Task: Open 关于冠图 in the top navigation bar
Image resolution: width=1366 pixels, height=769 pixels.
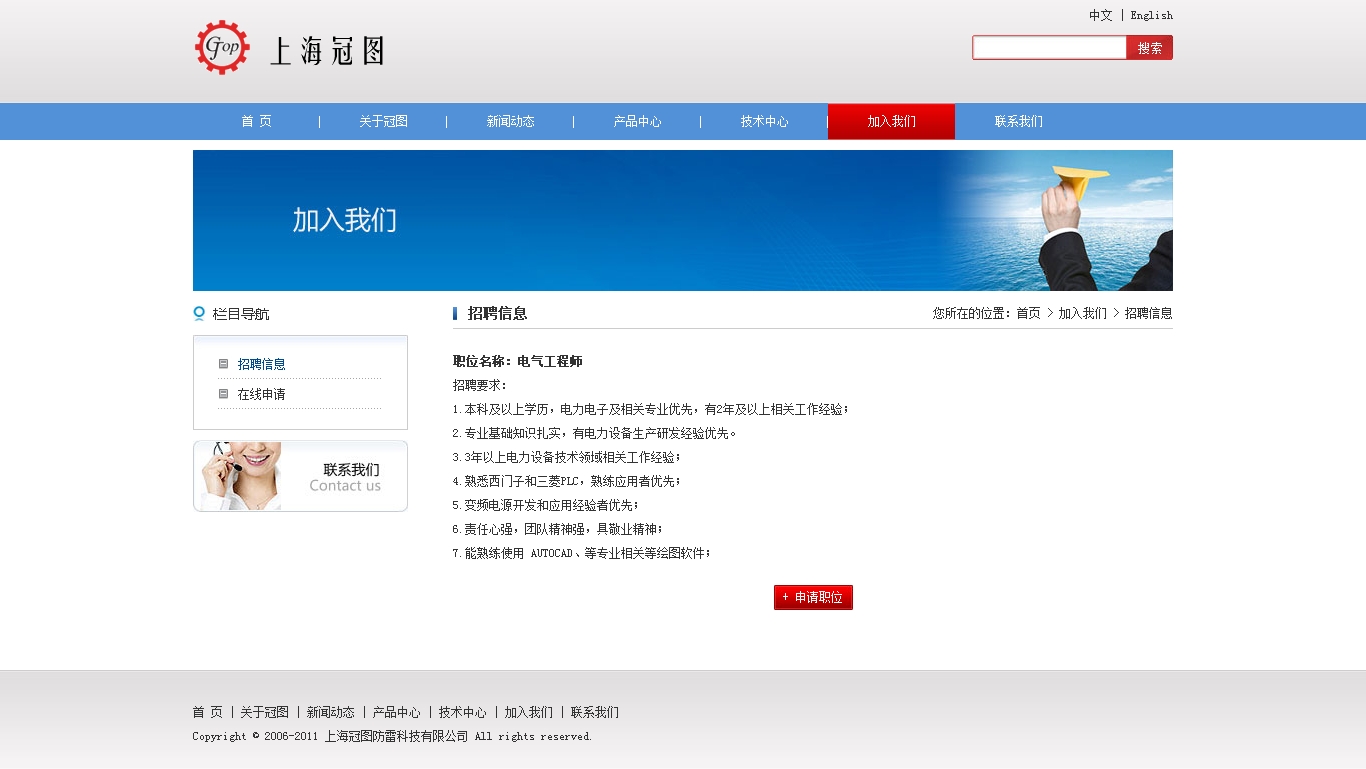Action: (383, 121)
